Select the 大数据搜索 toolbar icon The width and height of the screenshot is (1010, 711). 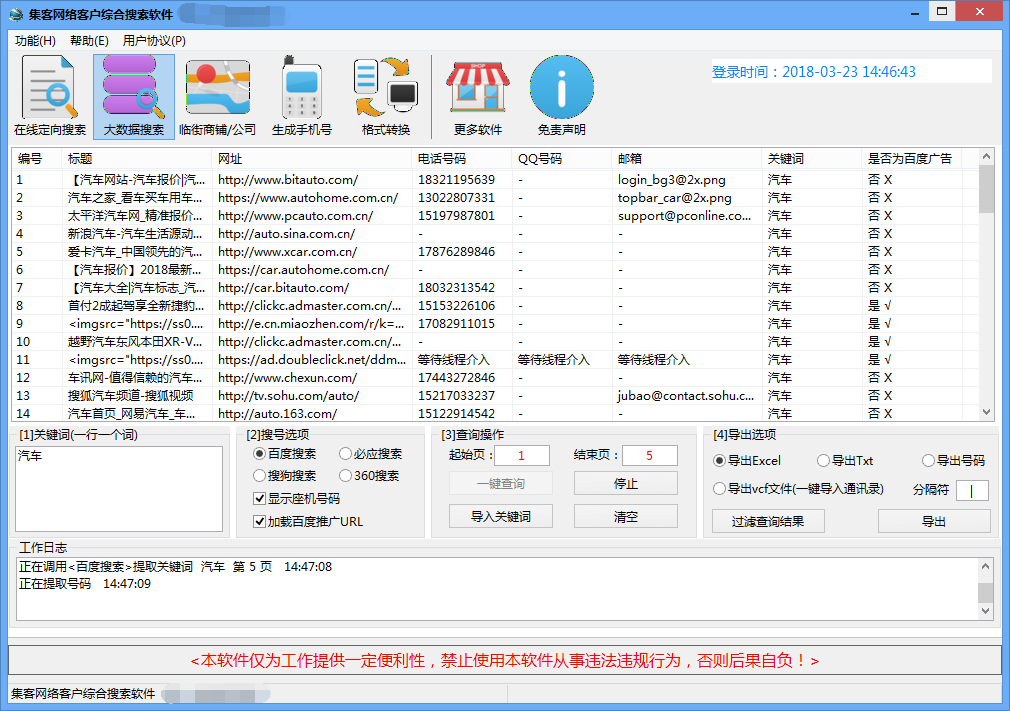(134, 96)
